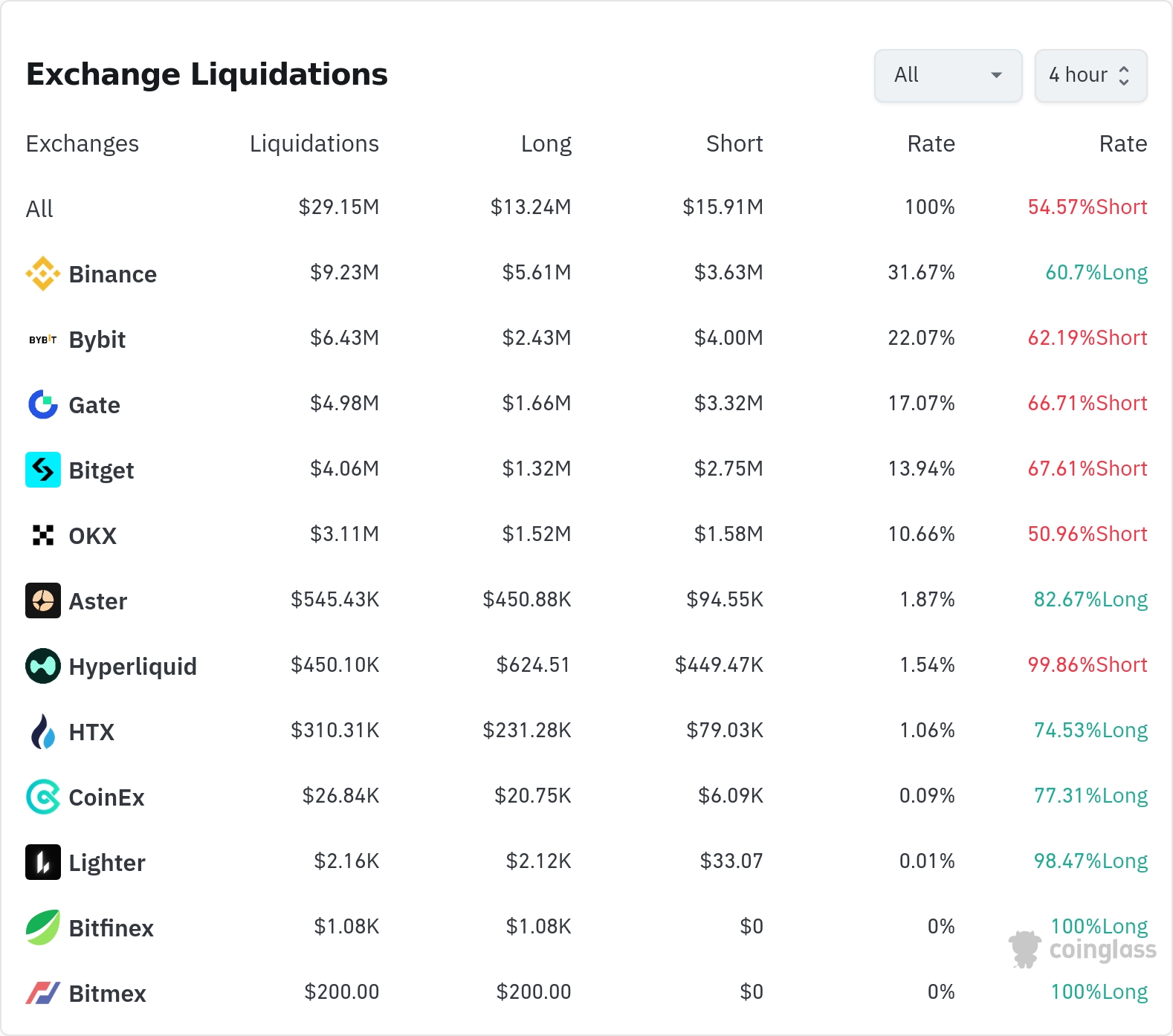Viewport: 1173px width, 1036px height.
Task: Click the Binance exchange logo icon
Action: (43, 273)
